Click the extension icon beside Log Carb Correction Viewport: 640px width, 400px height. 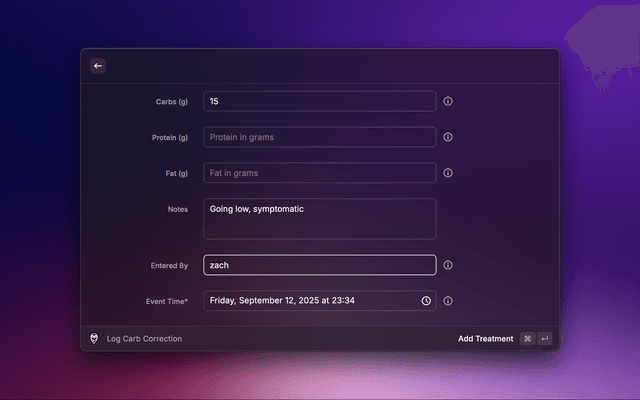[94, 339]
